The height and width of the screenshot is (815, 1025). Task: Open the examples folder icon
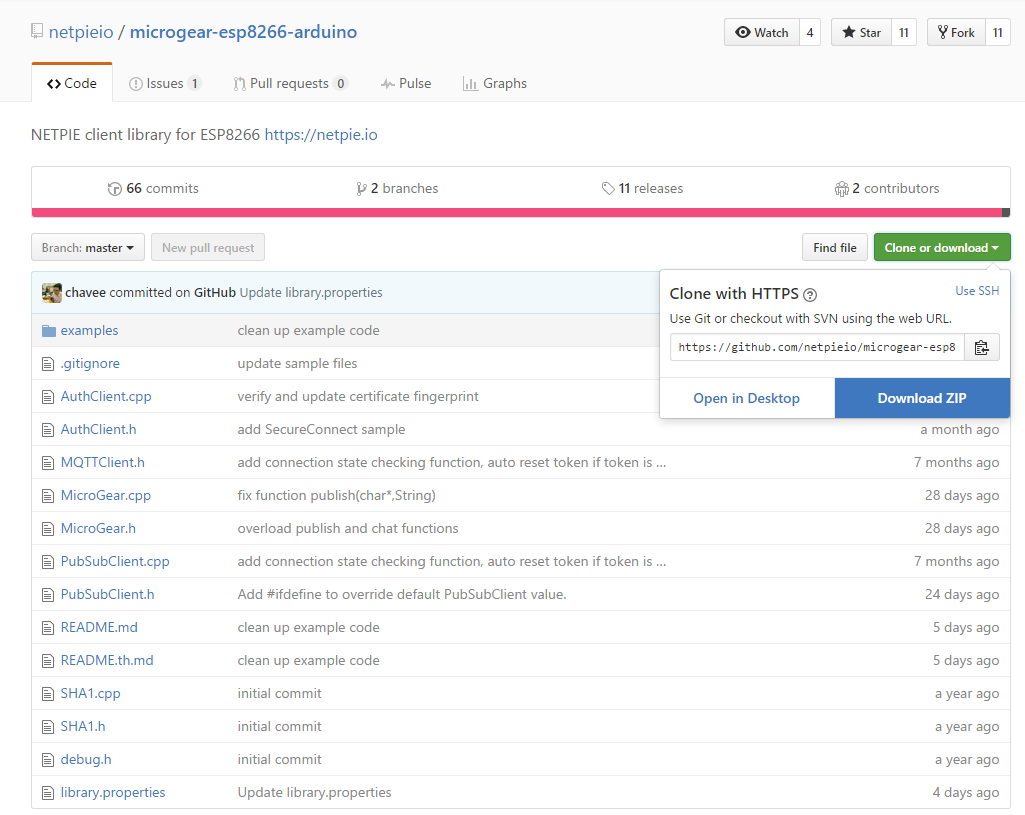click(x=51, y=329)
